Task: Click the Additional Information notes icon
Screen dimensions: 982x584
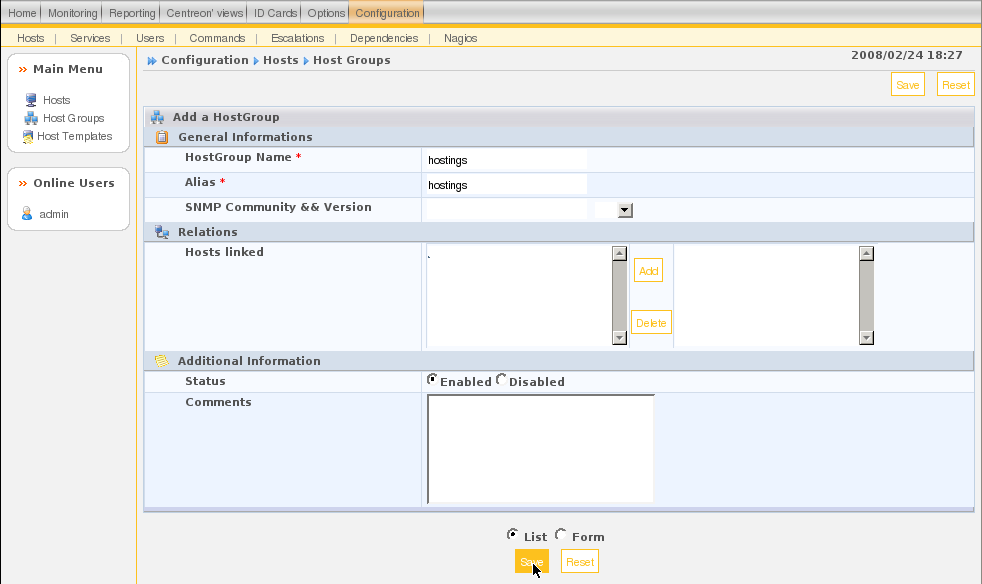Action: point(162,361)
